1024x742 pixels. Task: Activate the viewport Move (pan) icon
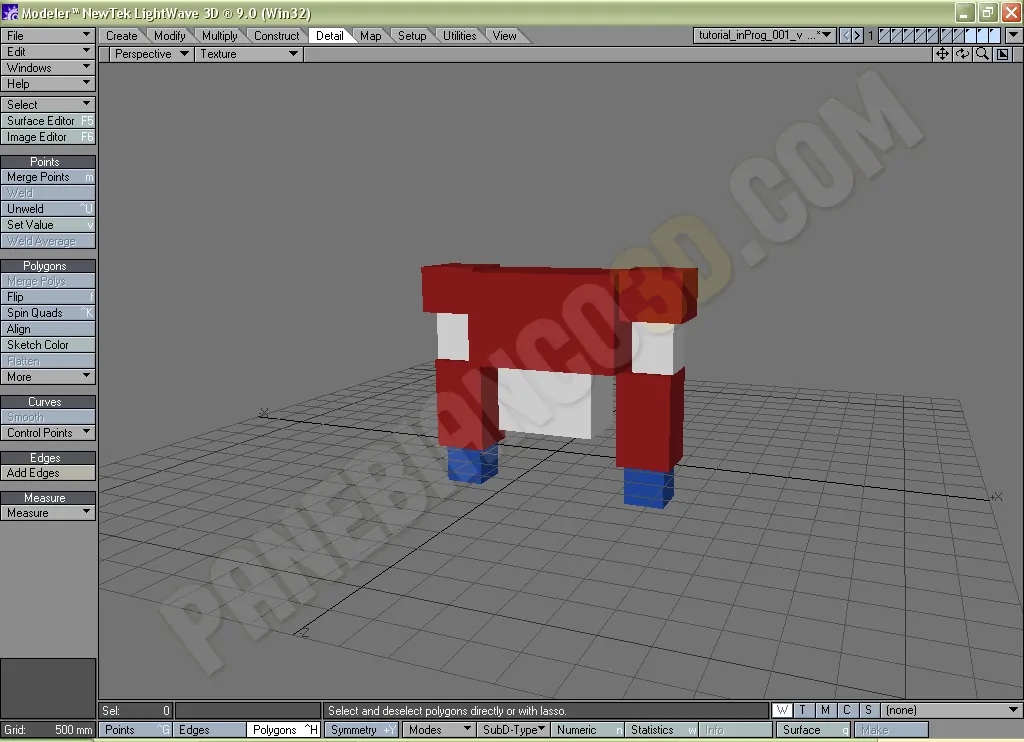pyautogui.click(x=942, y=54)
